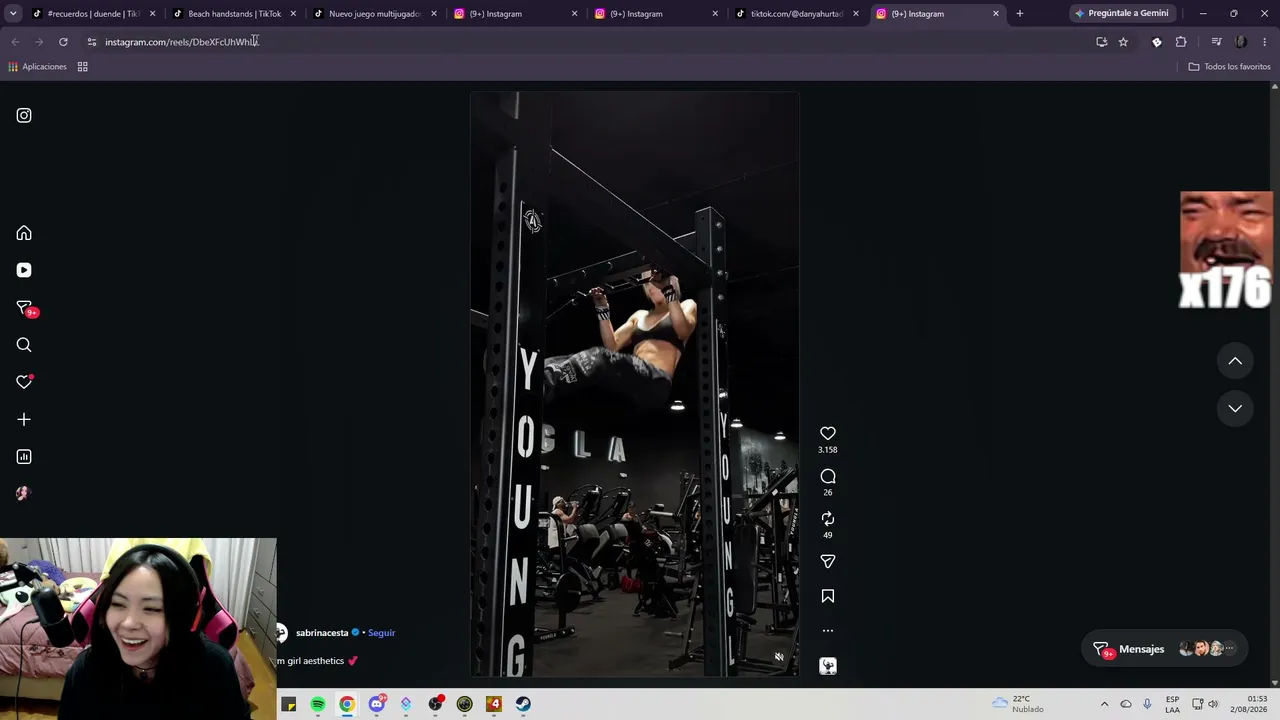Bookmark this page with the star icon
1280x720 pixels.
(x=1123, y=42)
